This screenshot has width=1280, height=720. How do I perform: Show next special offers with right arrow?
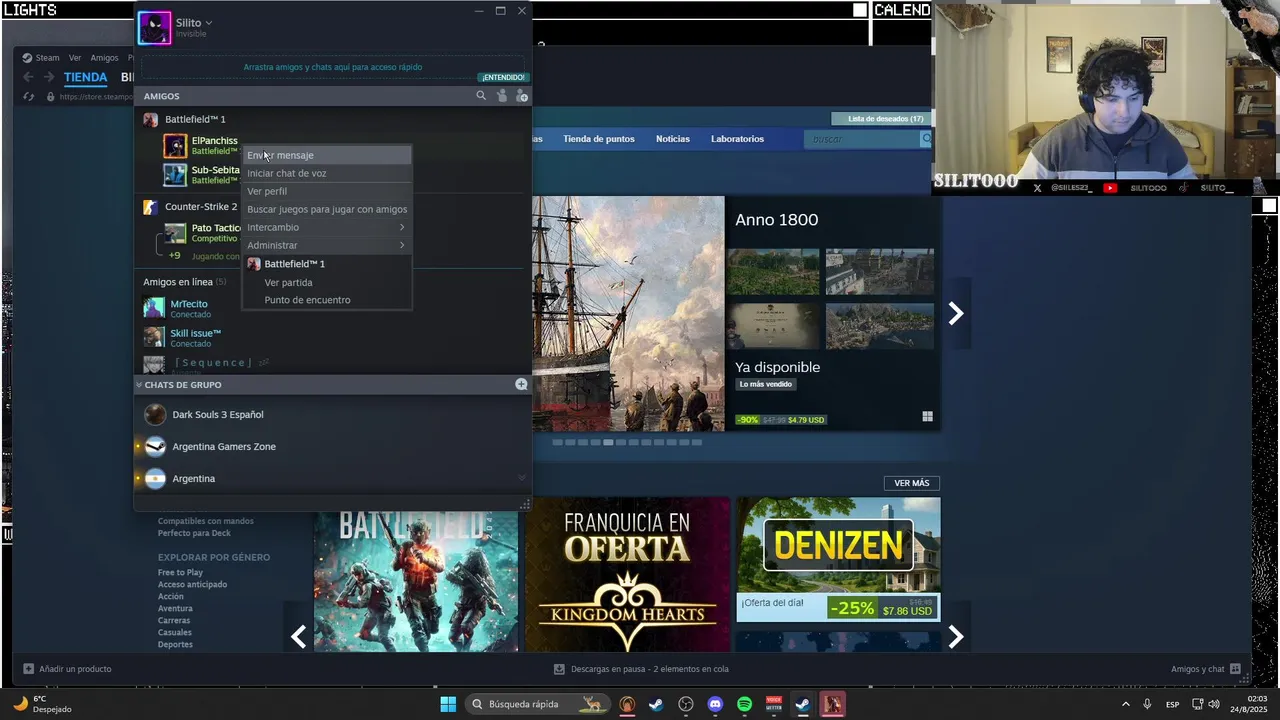click(956, 637)
